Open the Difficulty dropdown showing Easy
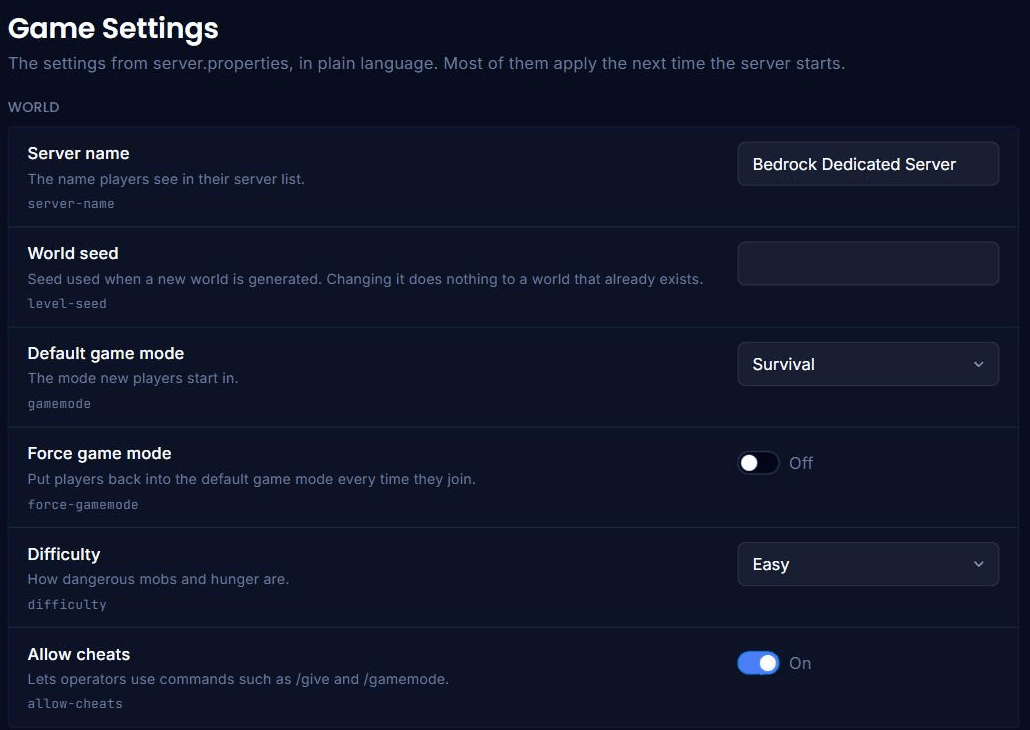 tap(868, 564)
